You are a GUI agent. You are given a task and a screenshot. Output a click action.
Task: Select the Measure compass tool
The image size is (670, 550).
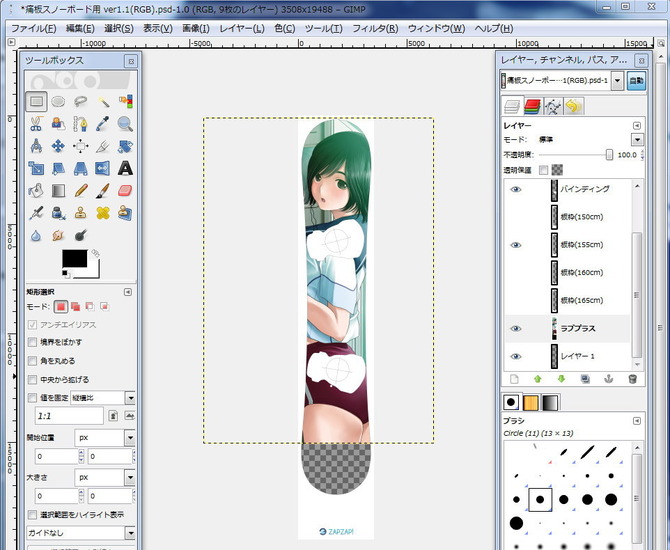pyautogui.click(x=36, y=146)
